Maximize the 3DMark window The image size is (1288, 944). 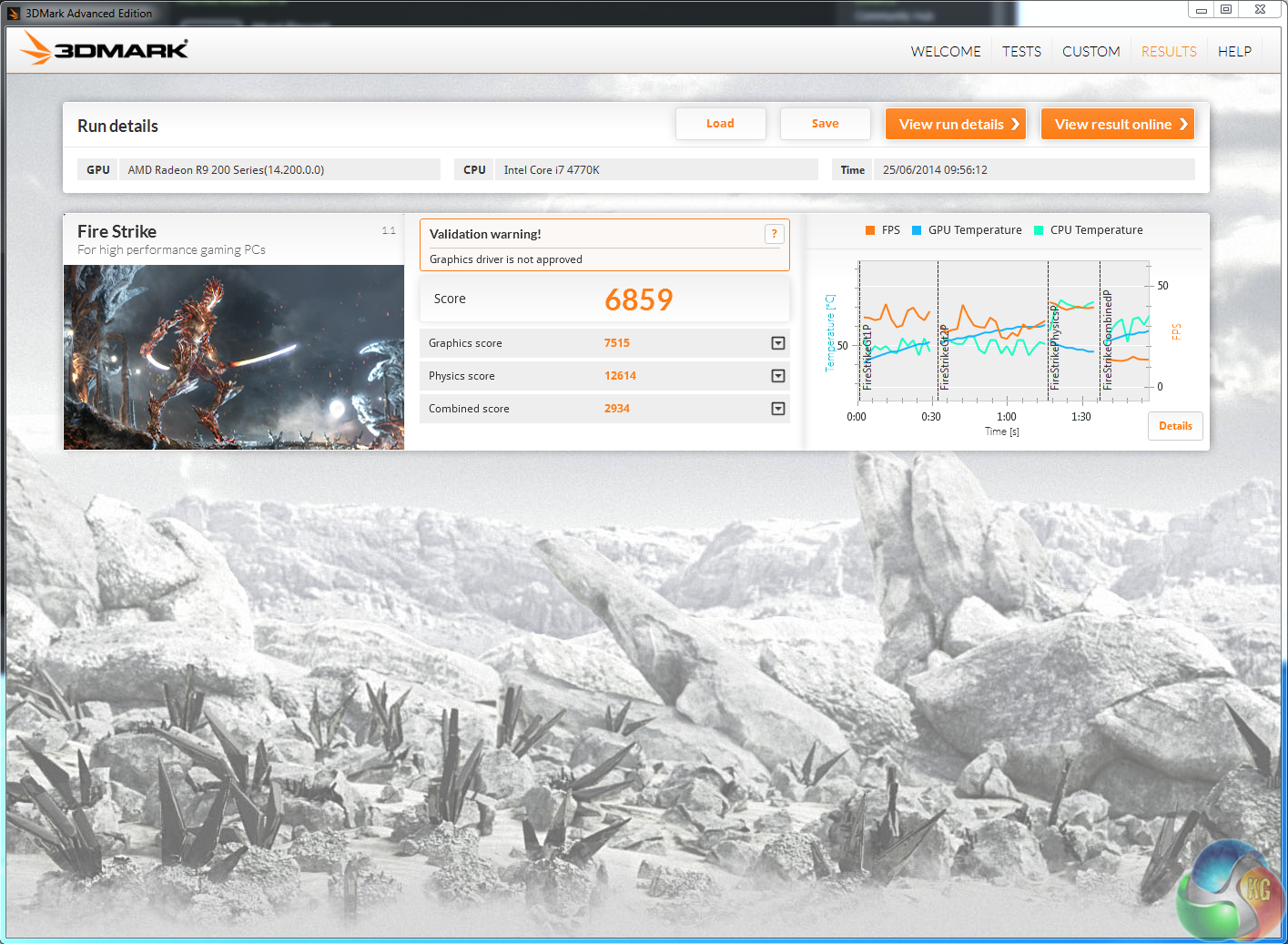click(x=1226, y=10)
